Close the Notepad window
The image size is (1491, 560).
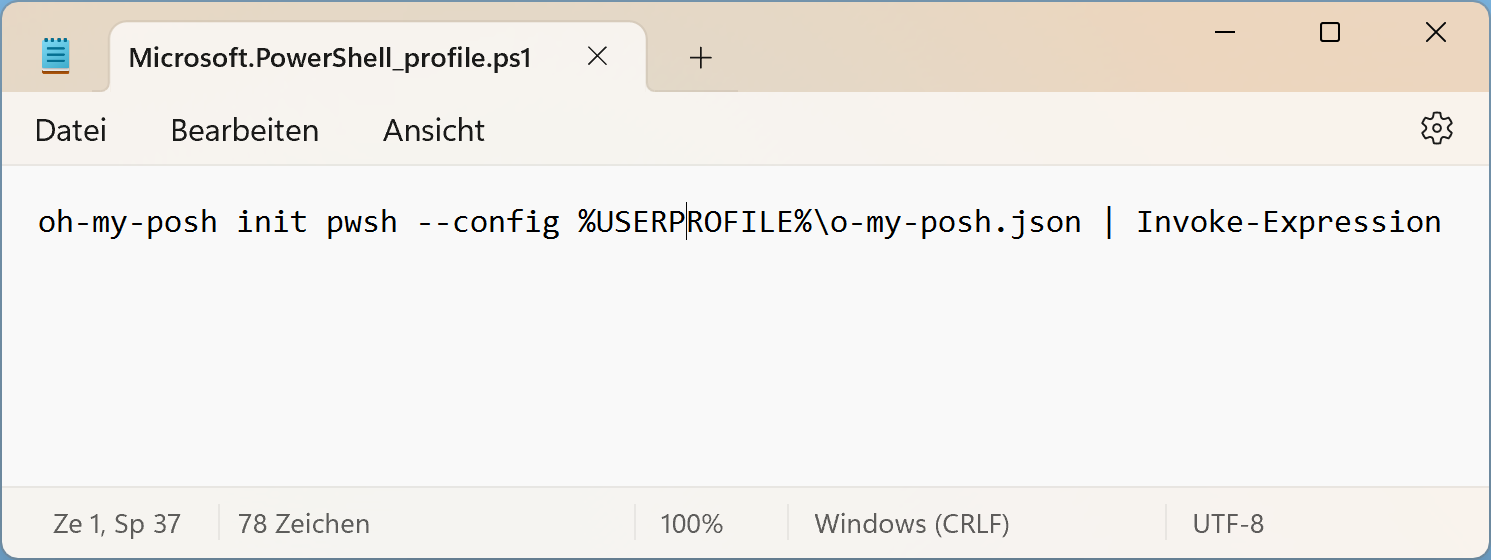point(1435,33)
